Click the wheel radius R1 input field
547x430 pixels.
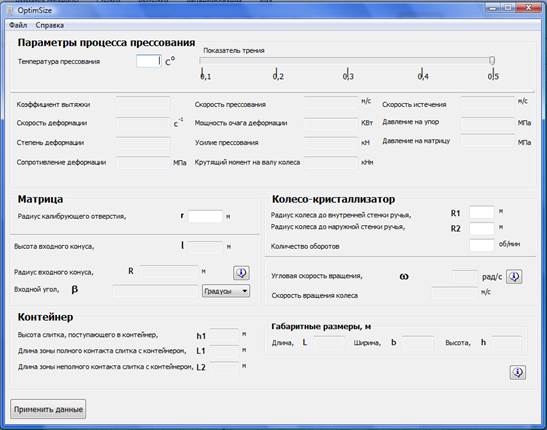pos(481,212)
